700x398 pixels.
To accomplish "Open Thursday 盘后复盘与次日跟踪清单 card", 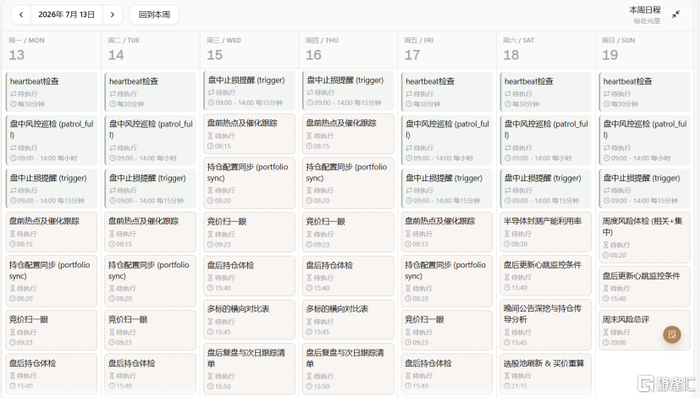I will pyautogui.click(x=348, y=369).
